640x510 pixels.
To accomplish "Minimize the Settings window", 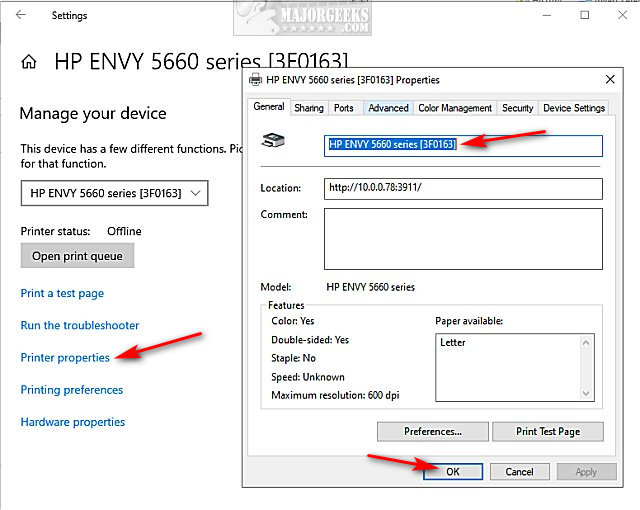I will point(547,16).
